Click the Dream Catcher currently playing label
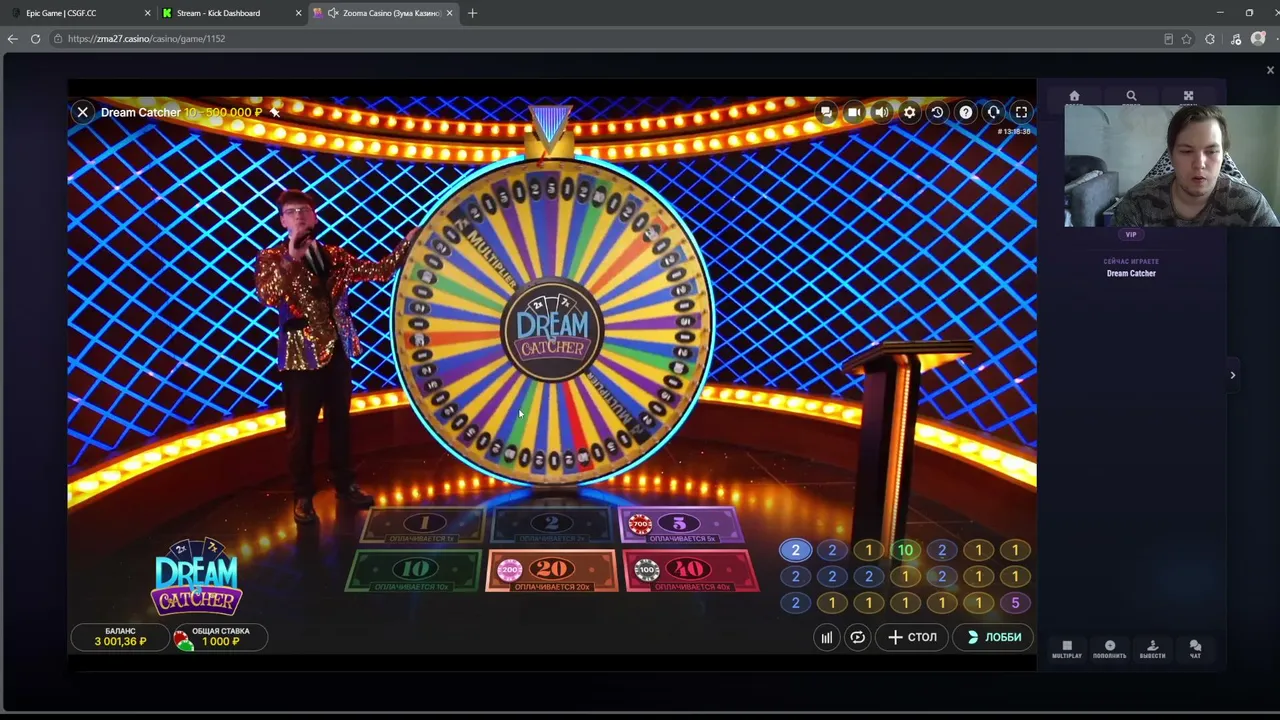The width and height of the screenshot is (1280, 720). coord(1131,273)
